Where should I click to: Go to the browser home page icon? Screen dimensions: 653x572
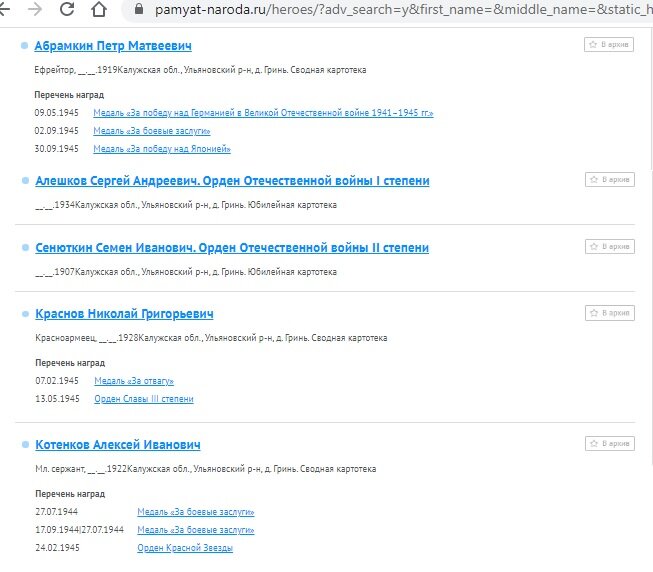99,9
